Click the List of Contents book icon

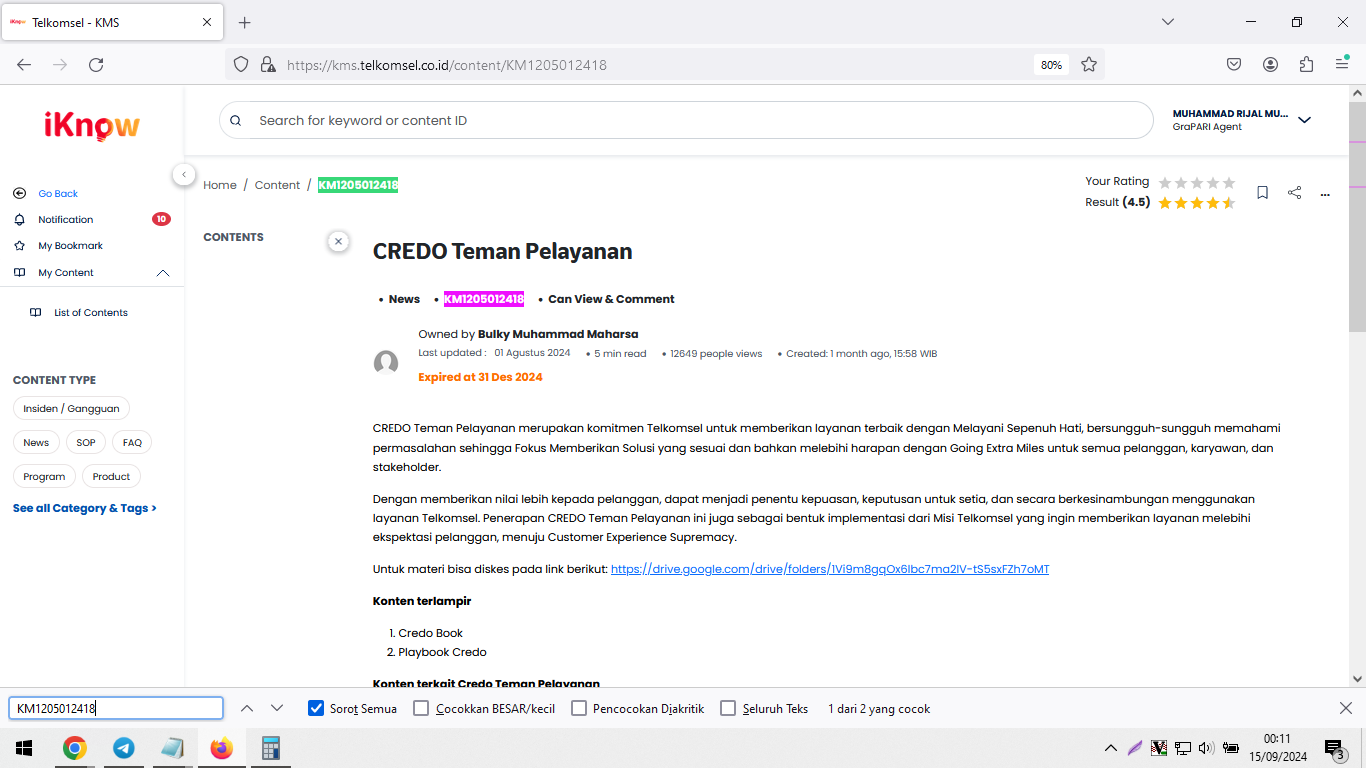36,313
